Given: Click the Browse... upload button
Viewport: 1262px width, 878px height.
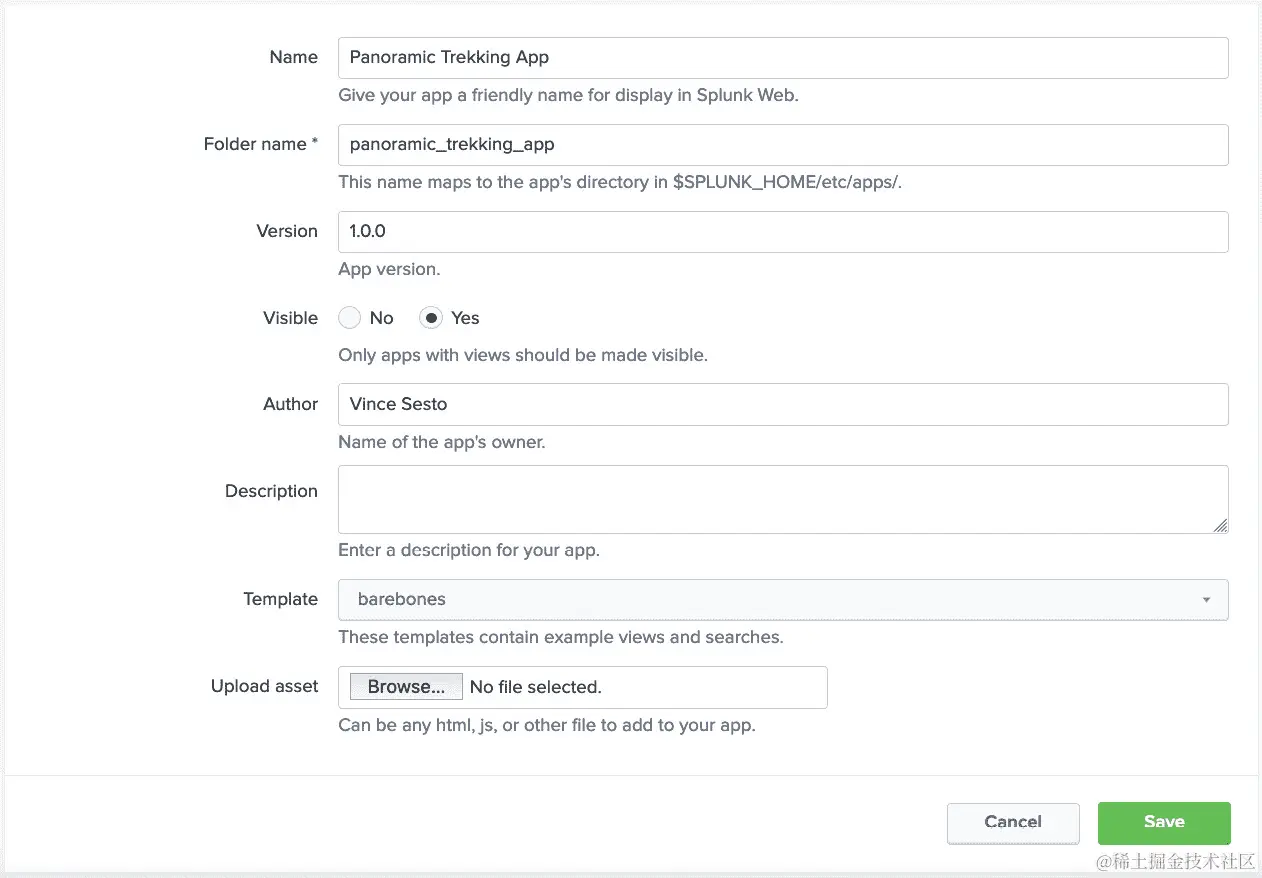Looking at the screenshot, I should [406, 687].
